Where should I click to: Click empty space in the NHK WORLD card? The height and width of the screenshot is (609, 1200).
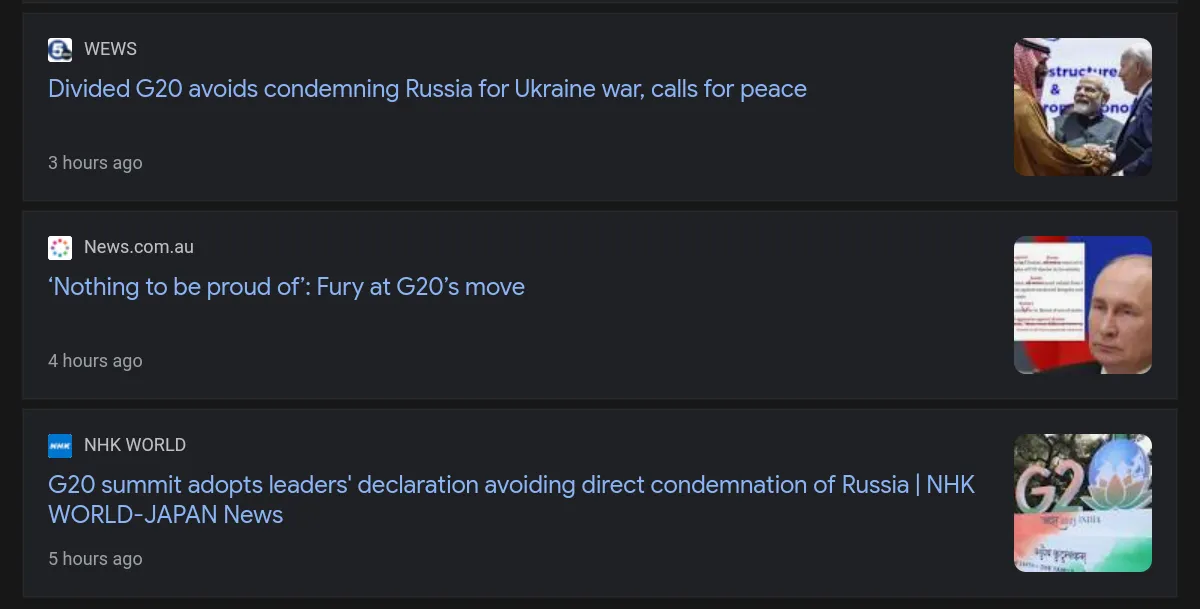[600, 560]
